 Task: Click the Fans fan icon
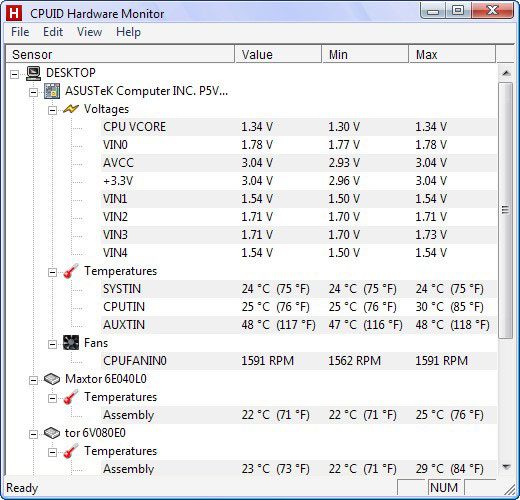click(71, 343)
